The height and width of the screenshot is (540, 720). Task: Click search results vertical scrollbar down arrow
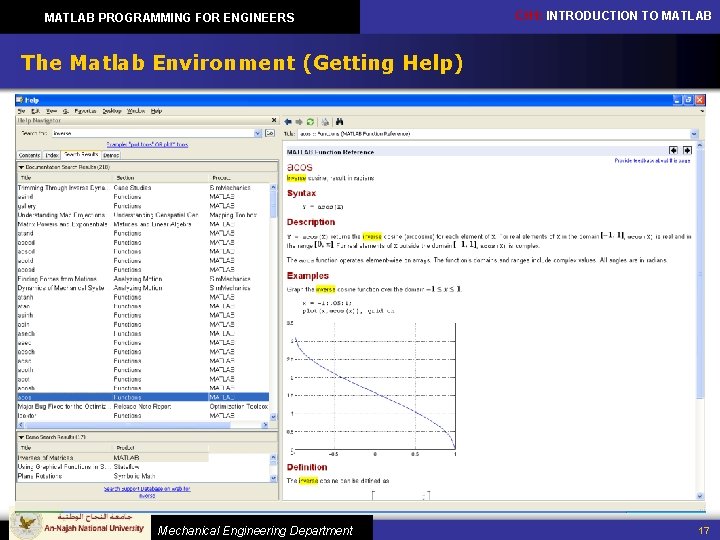click(273, 417)
